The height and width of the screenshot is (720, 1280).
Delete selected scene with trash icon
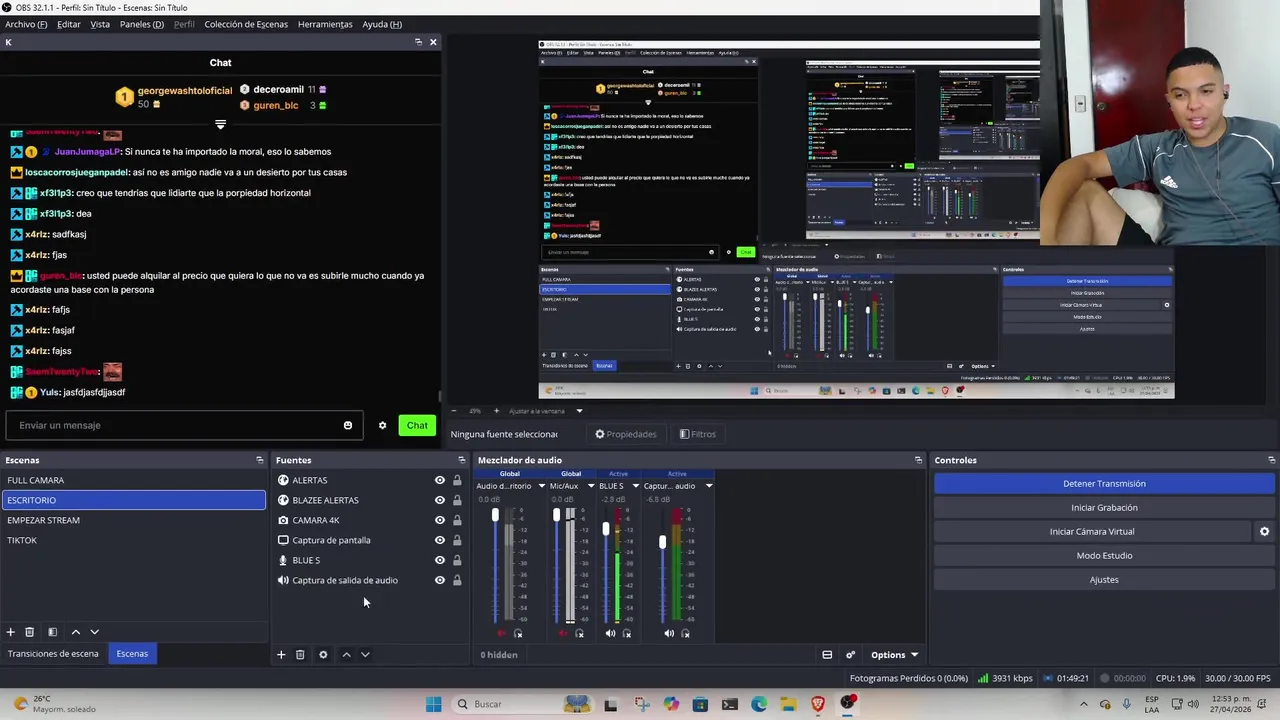pos(29,632)
